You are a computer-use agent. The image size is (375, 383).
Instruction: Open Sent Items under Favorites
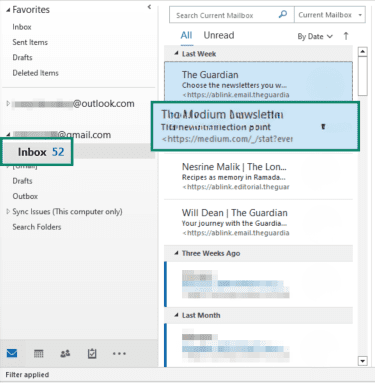30,42
